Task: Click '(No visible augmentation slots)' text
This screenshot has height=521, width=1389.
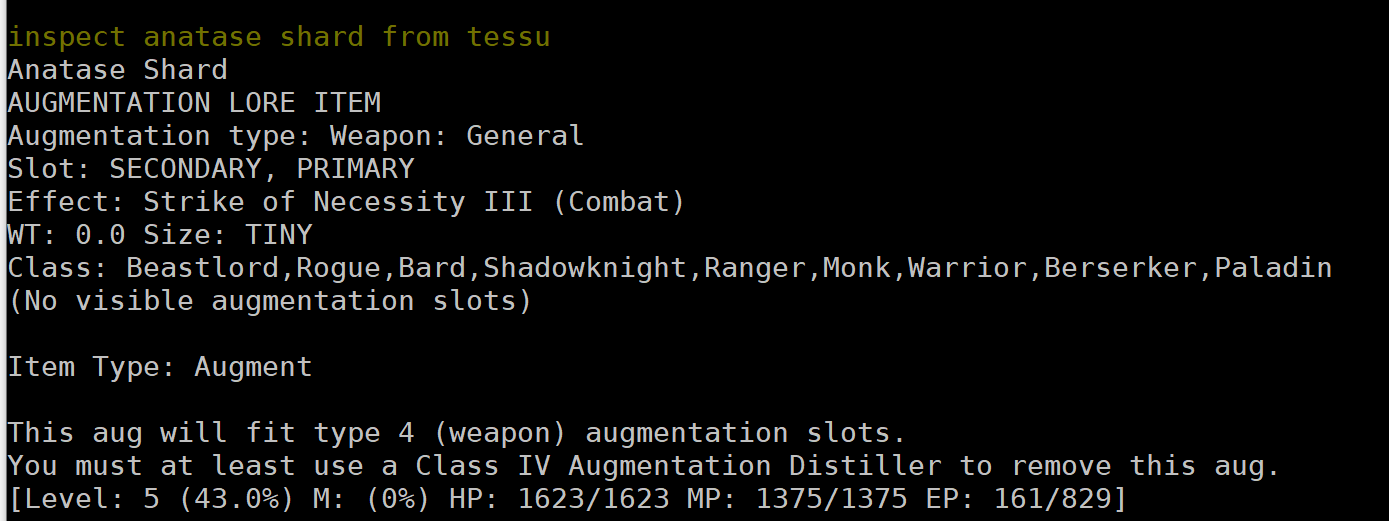Action: pos(270,302)
